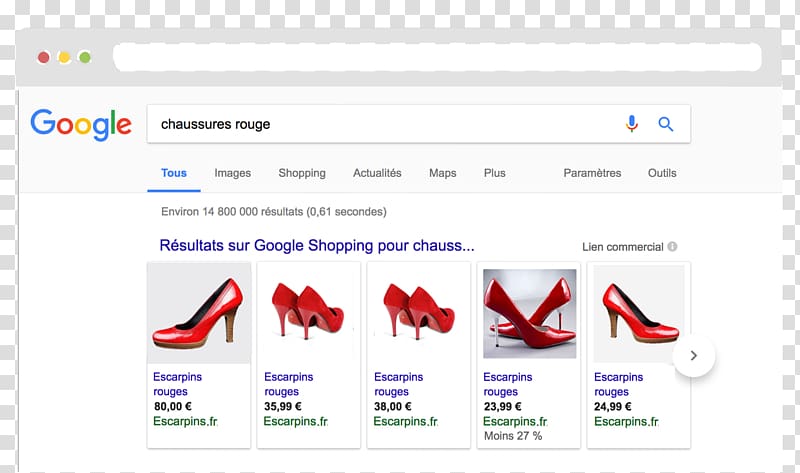Click the info icon beside Lien commercial
Viewport: 800px width, 473px height.
point(672,246)
